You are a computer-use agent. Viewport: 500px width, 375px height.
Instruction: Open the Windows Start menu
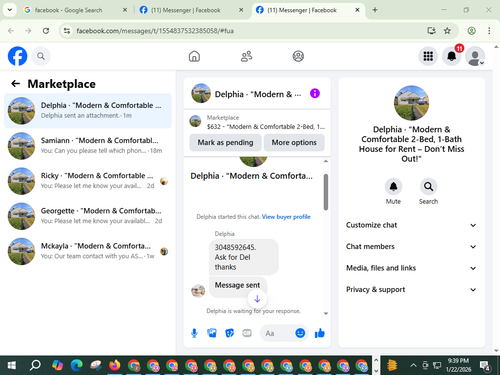click(x=11, y=366)
